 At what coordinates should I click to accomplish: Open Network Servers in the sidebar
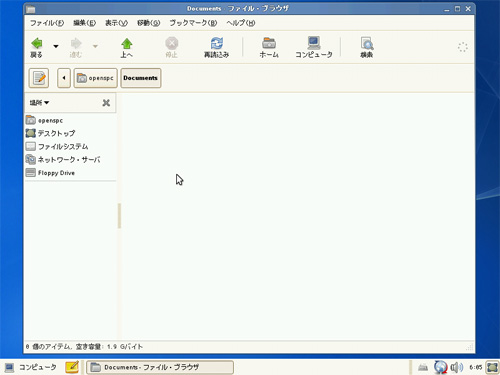pyautogui.click(x=70, y=160)
